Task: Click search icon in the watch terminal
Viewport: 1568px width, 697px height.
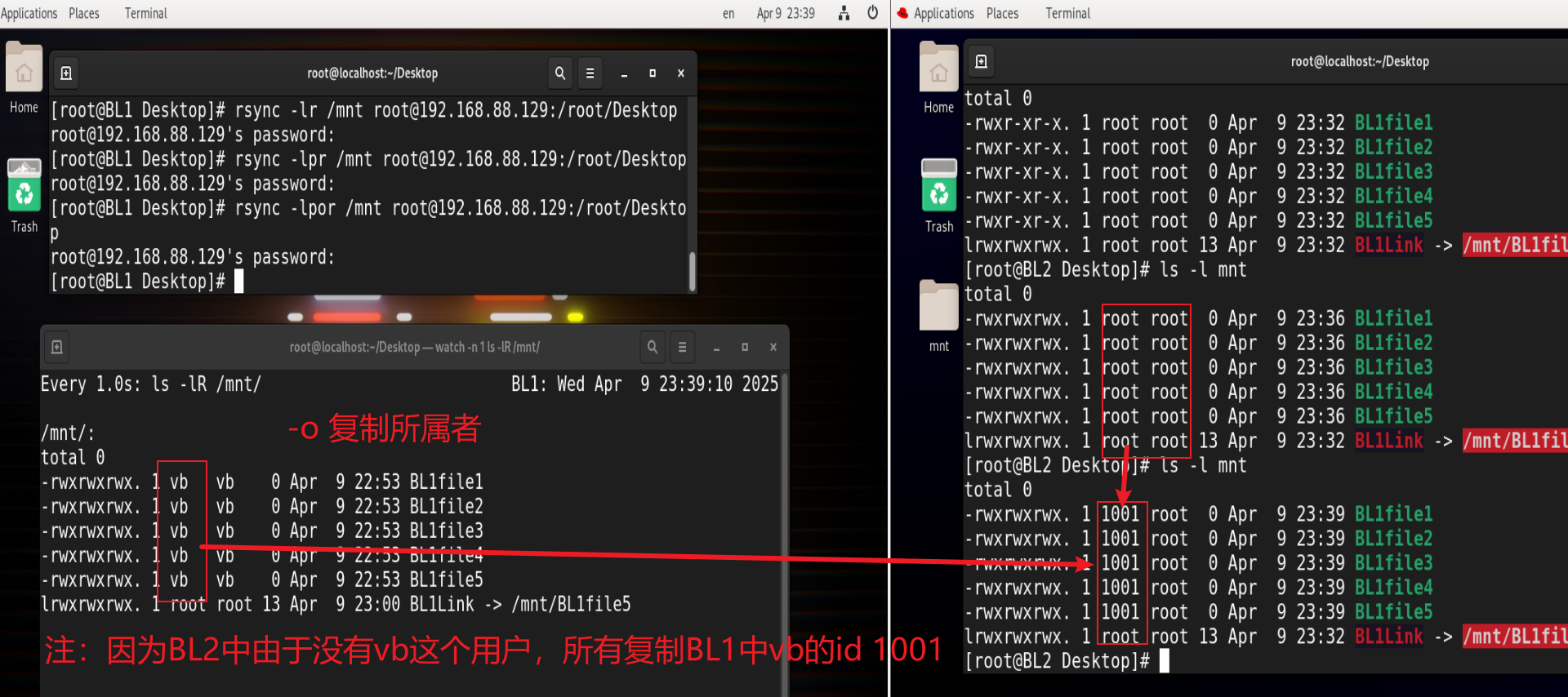Action: (x=653, y=347)
